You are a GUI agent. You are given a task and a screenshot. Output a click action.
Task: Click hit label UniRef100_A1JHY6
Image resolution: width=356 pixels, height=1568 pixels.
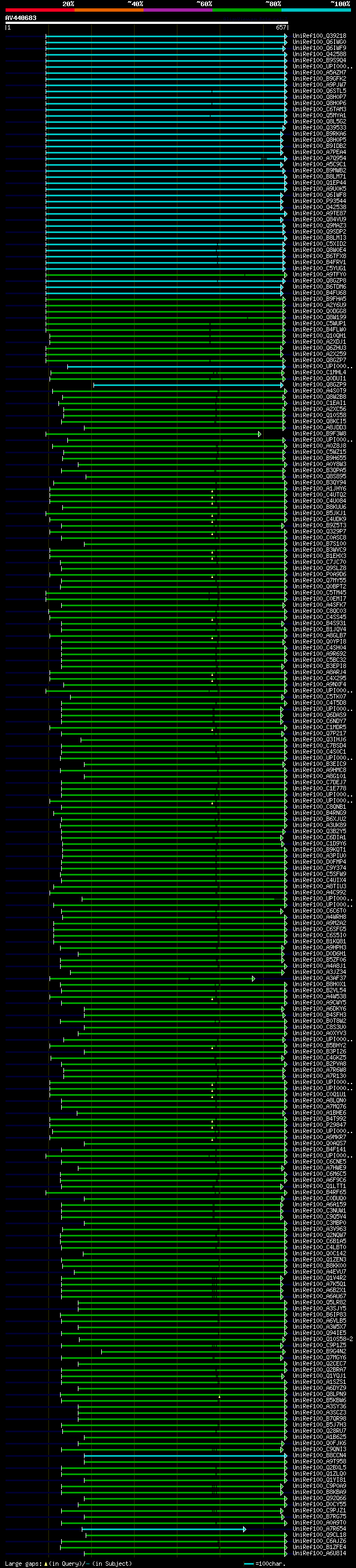click(x=319, y=489)
